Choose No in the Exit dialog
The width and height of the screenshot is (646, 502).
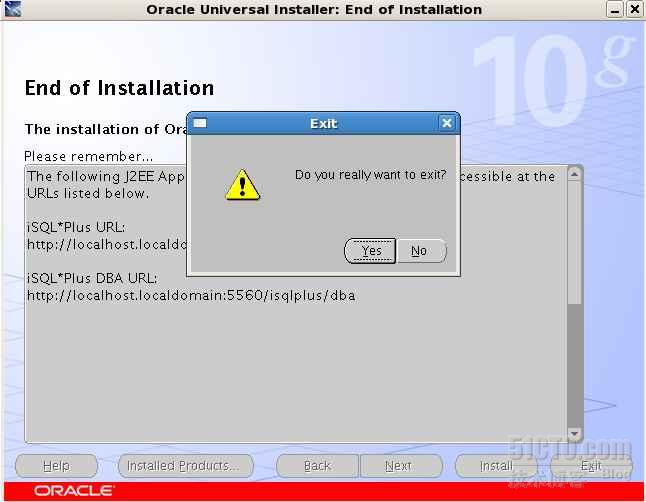click(x=421, y=251)
